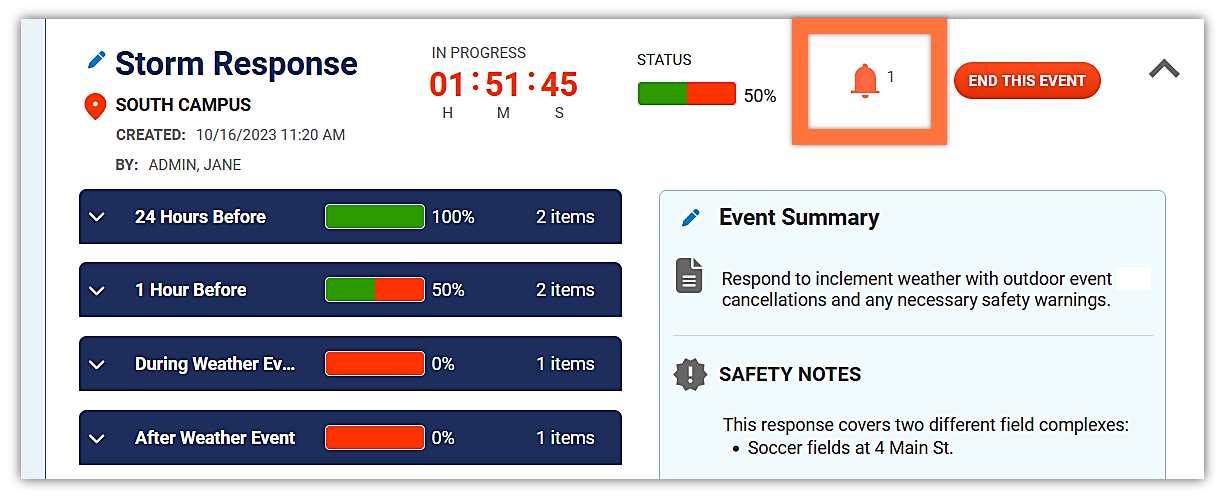Click the notification count number beside bell
Image resolution: width=1226 pixels, height=498 pixels.
coord(891,77)
